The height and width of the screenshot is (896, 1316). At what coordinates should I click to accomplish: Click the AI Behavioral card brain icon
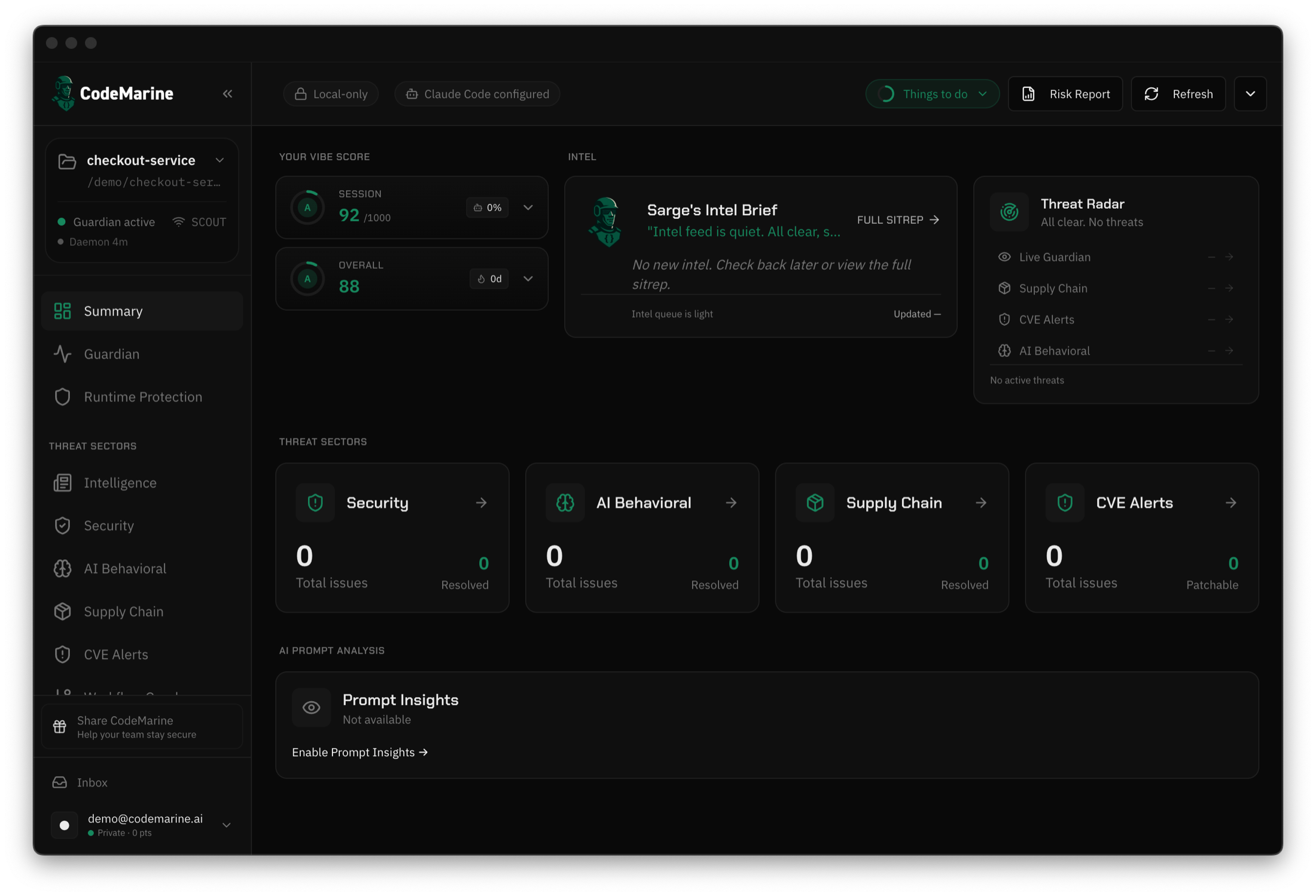(565, 503)
